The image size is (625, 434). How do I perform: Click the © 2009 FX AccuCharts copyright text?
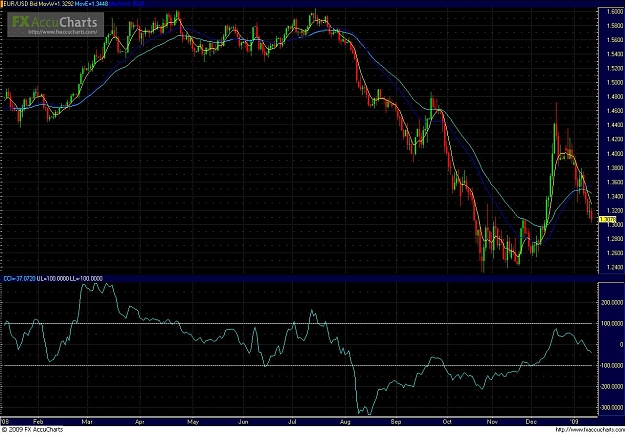pyautogui.click(x=32, y=430)
